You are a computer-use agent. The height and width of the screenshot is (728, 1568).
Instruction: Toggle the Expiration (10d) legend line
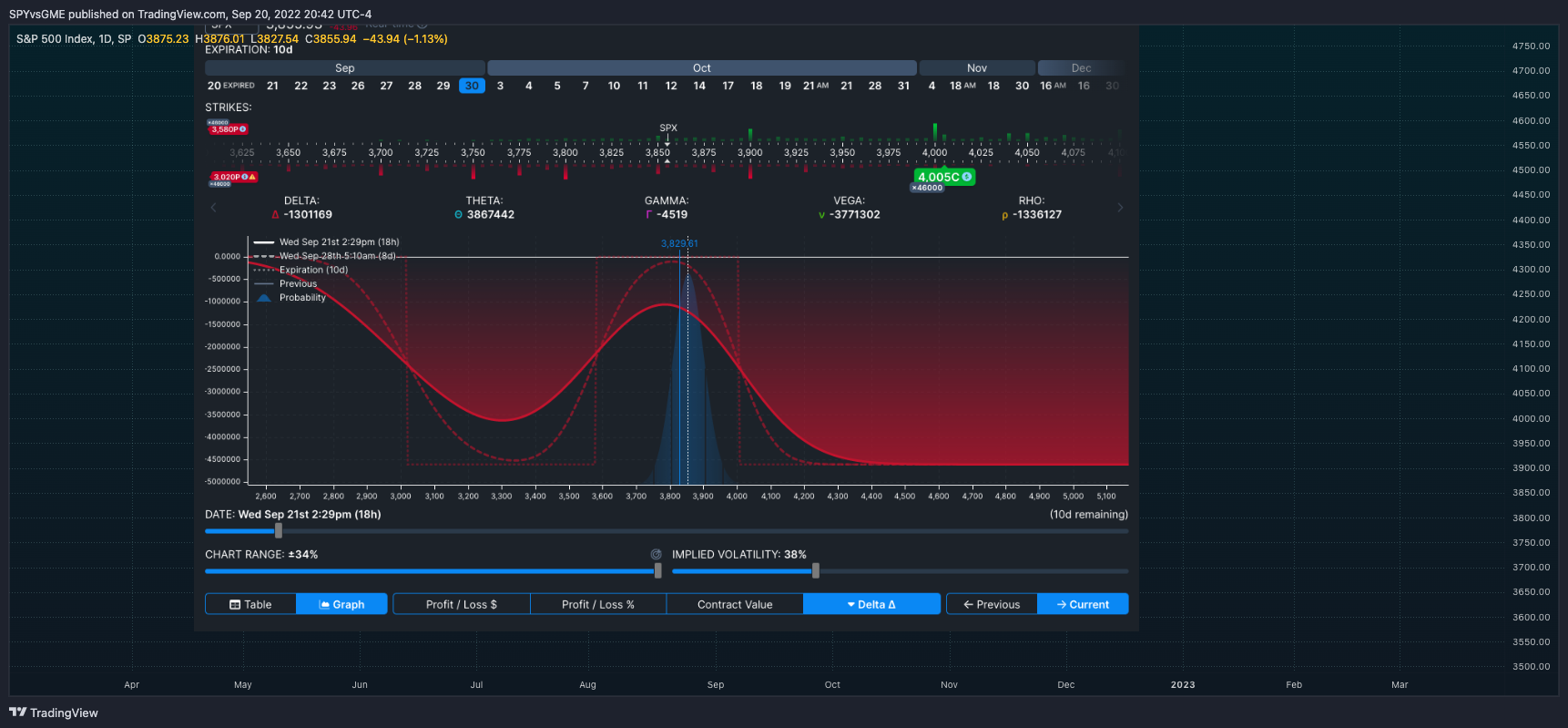(301, 270)
